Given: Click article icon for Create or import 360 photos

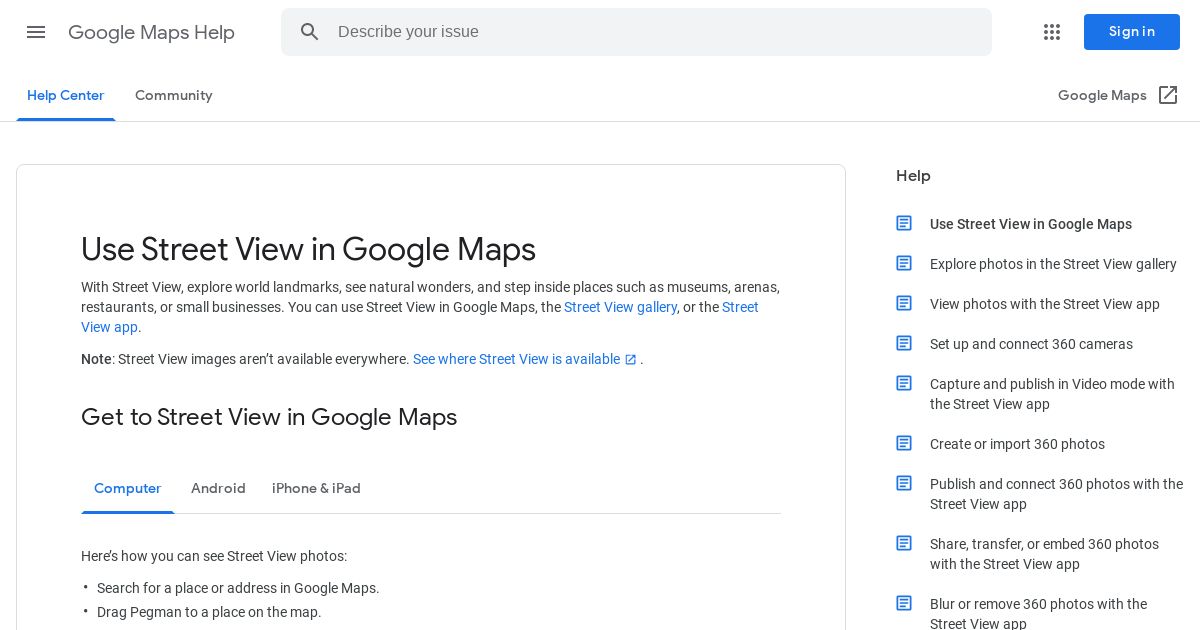Looking at the screenshot, I should pyautogui.click(x=904, y=443).
